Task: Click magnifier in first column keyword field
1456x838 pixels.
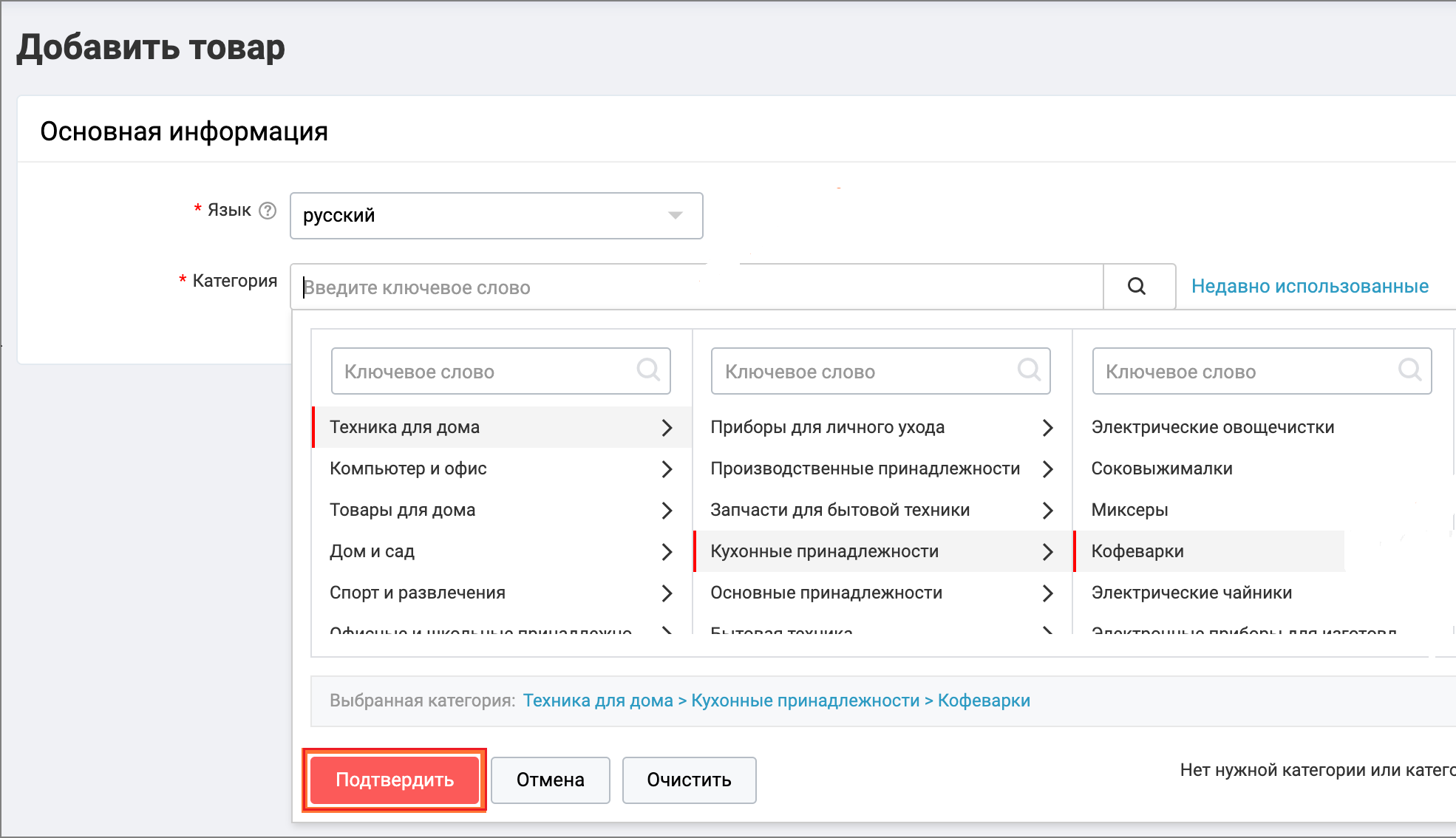Action: coord(648,369)
